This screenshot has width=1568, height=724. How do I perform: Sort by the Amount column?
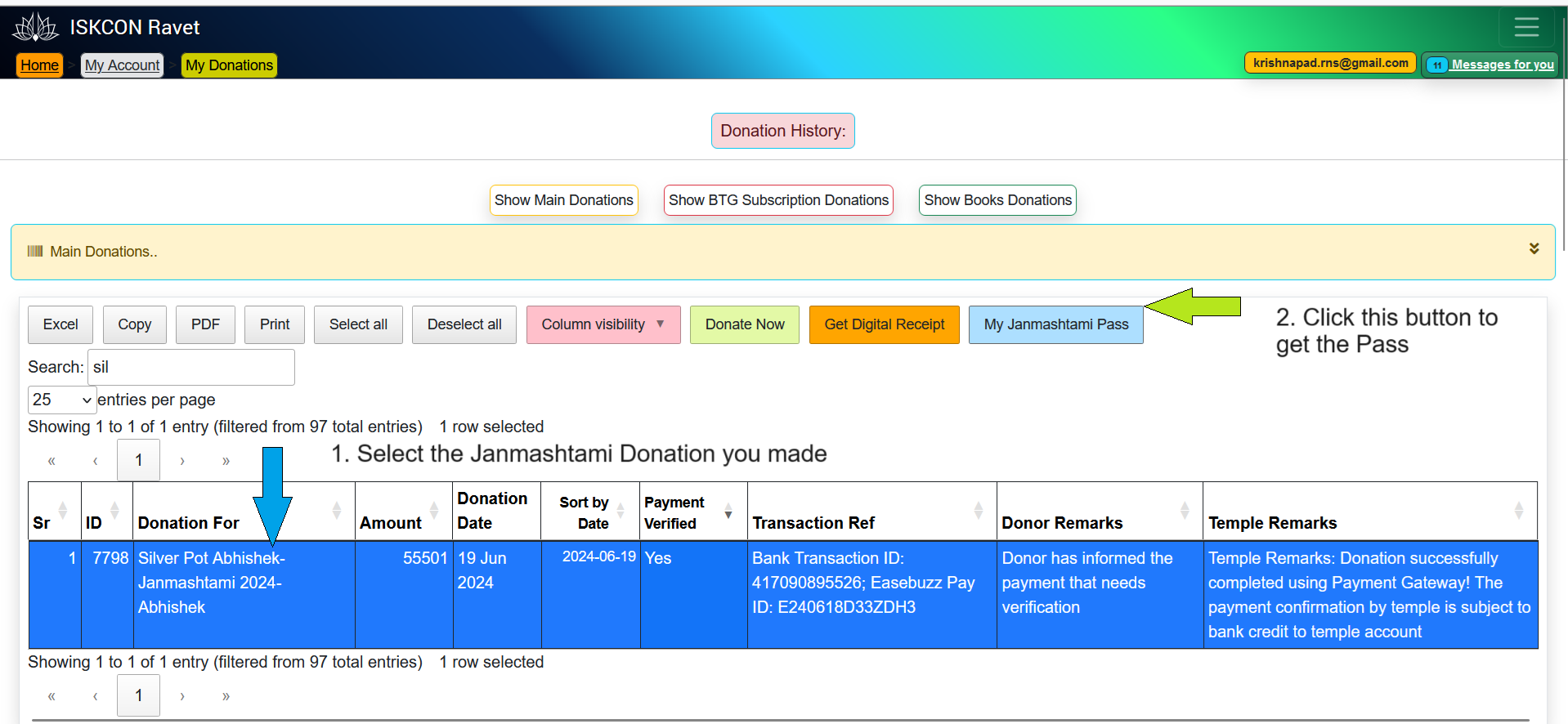[404, 511]
